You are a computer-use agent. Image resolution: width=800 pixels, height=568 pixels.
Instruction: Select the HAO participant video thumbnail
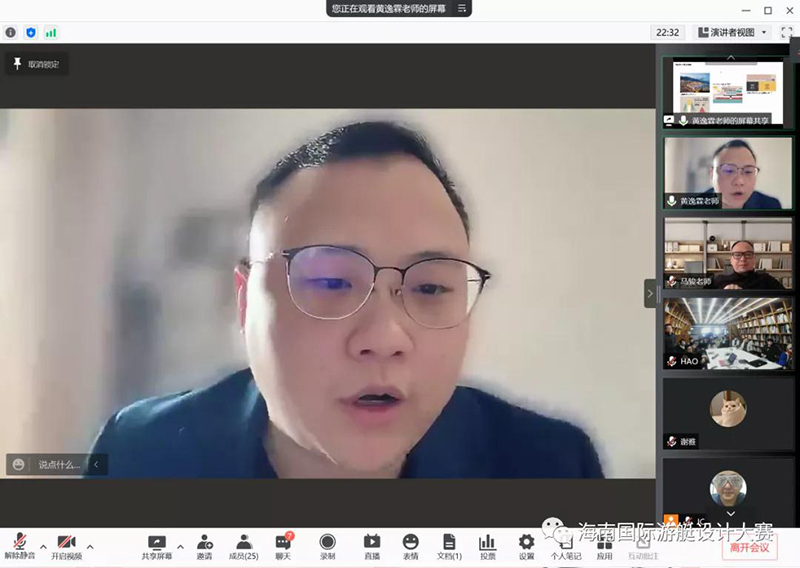[x=727, y=333]
